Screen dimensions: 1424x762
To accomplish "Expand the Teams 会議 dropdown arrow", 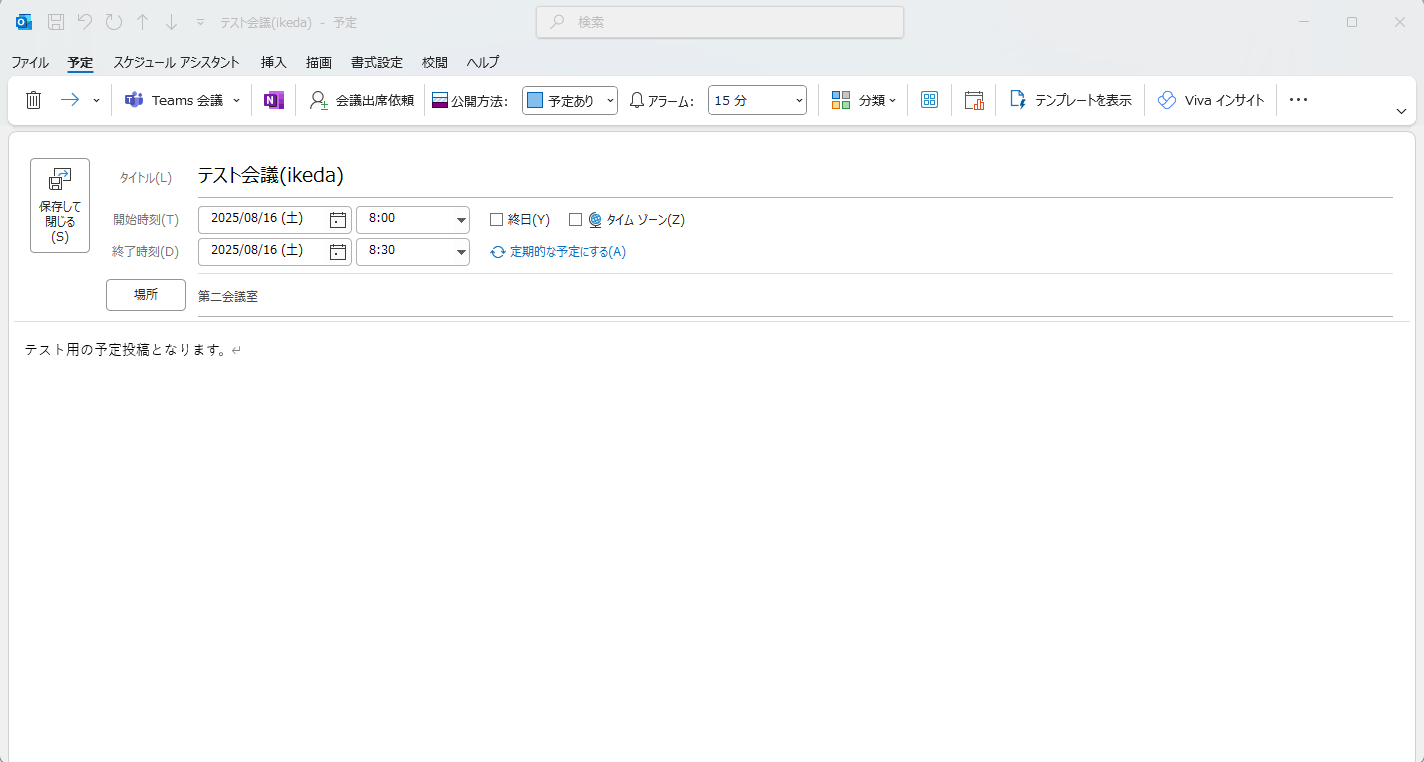I will point(236,100).
